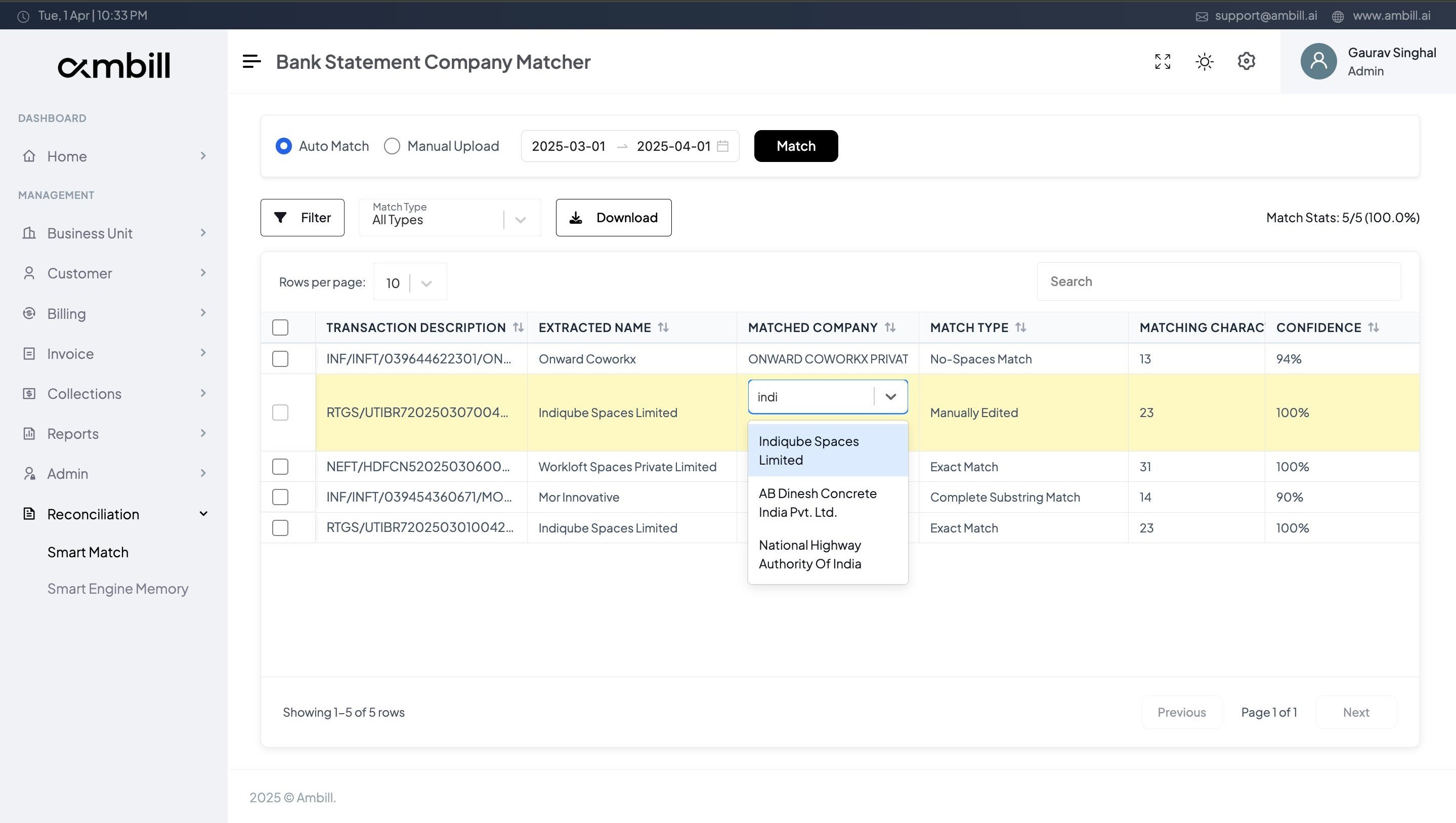Check the last Indiqube row checkbox
Image resolution: width=1456 pixels, height=823 pixels.
(x=280, y=528)
